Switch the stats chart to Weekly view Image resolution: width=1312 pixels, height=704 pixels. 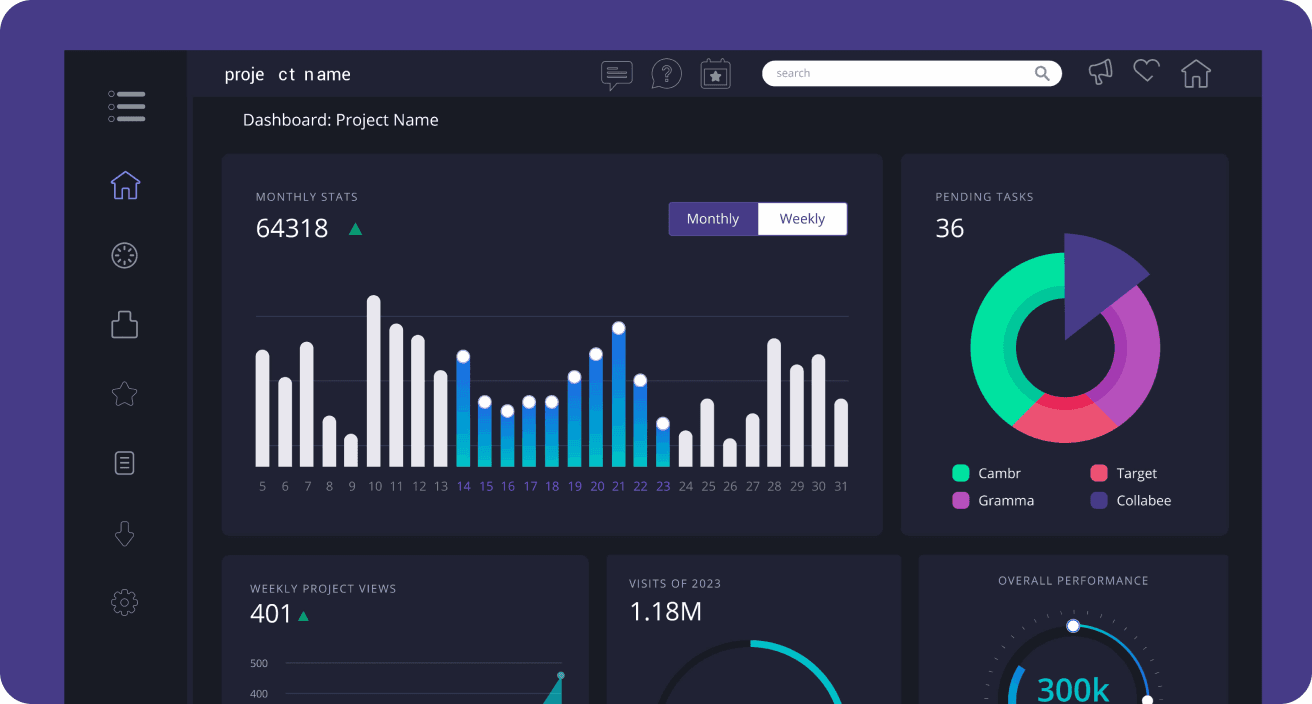(802, 218)
